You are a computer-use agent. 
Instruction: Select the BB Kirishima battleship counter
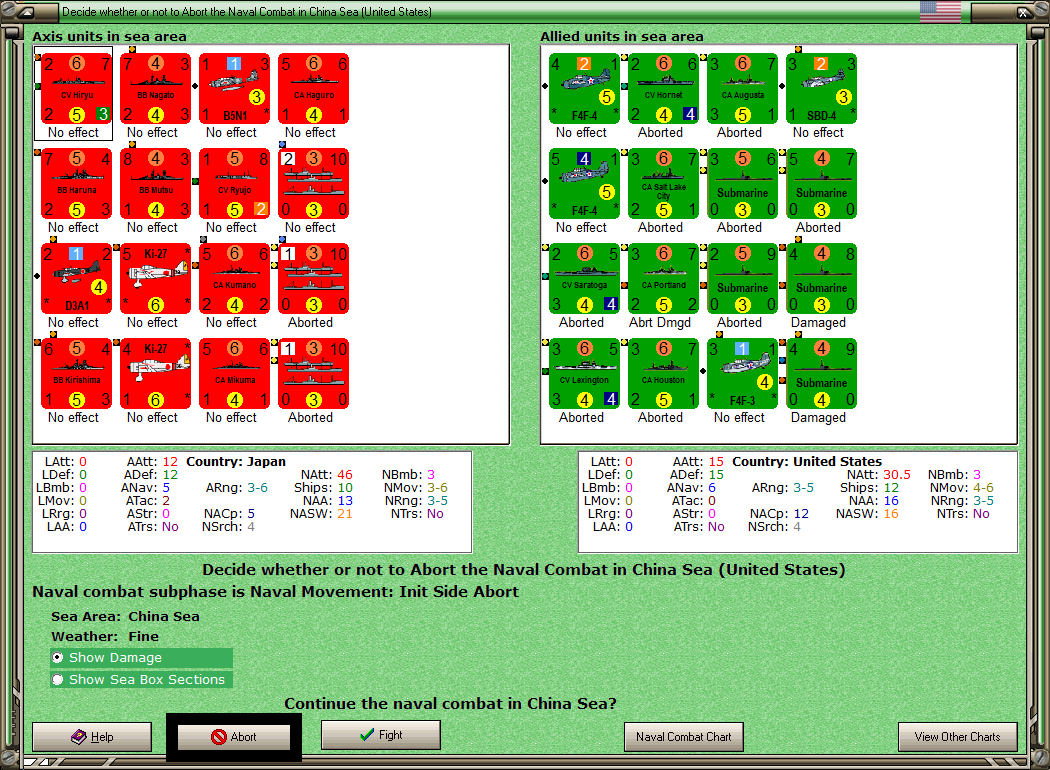point(77,374)
